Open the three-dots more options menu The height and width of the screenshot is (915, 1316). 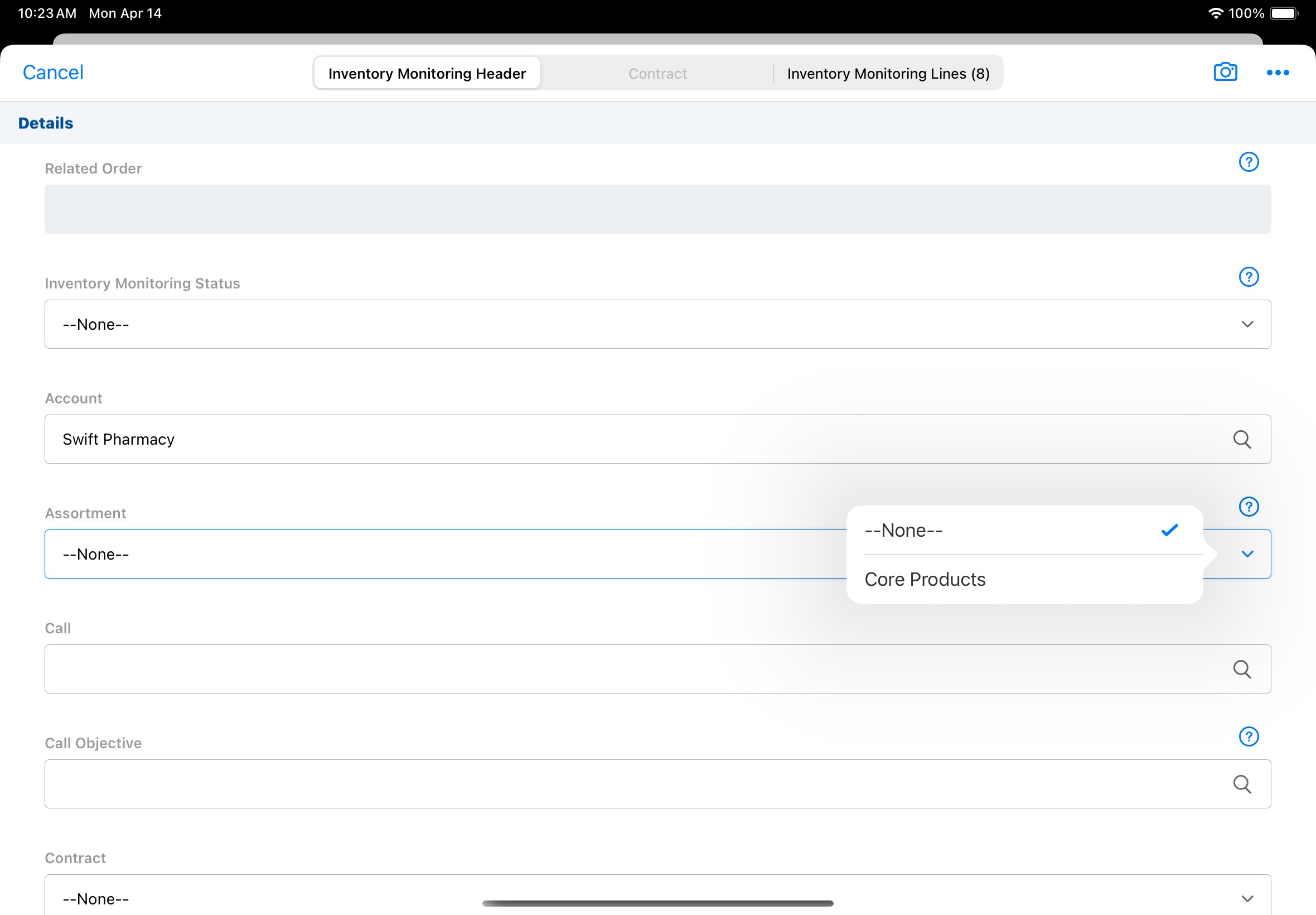click(1277, 73)
